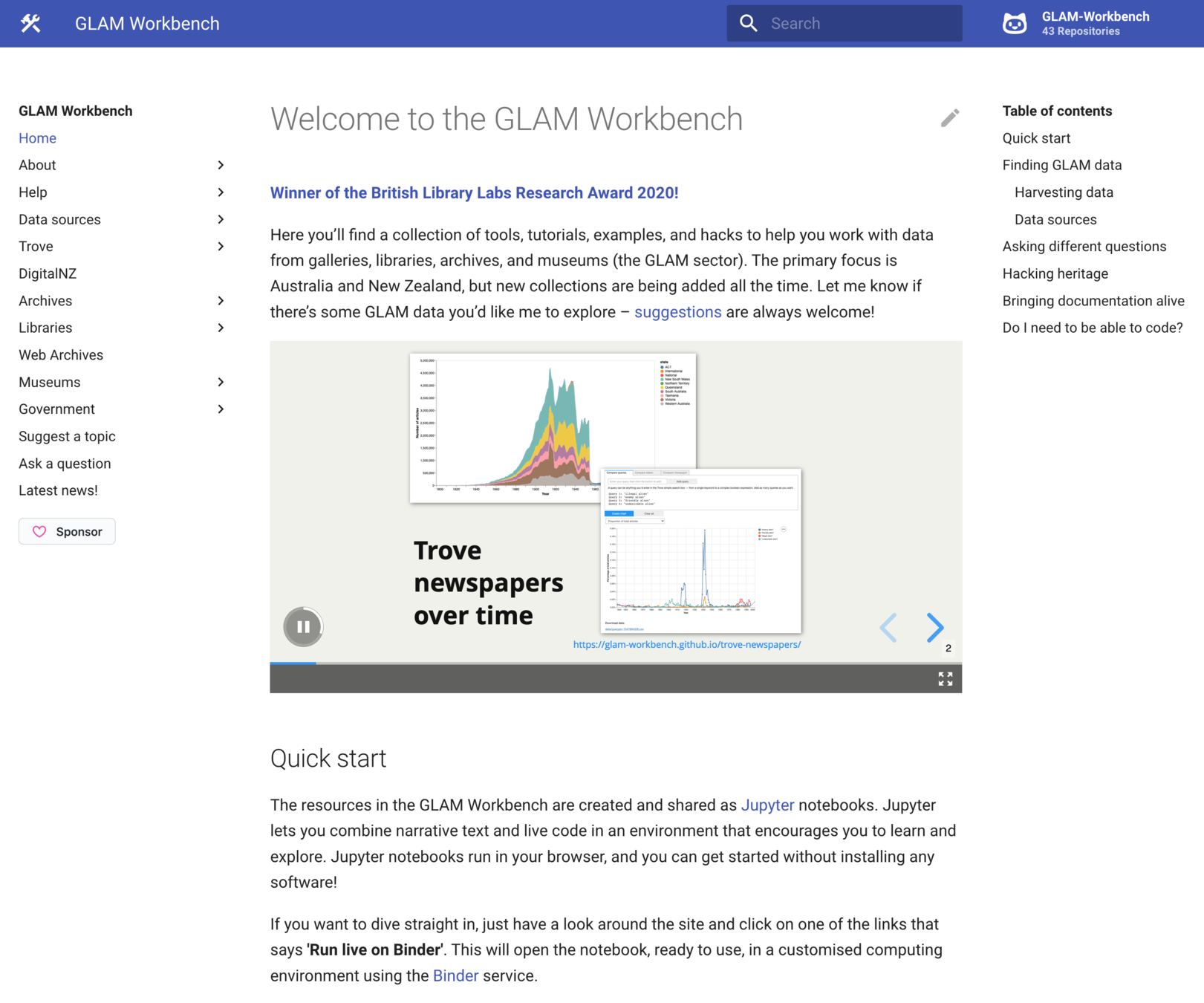Open DigitalNZ in the sidebar

click(48, 273)
